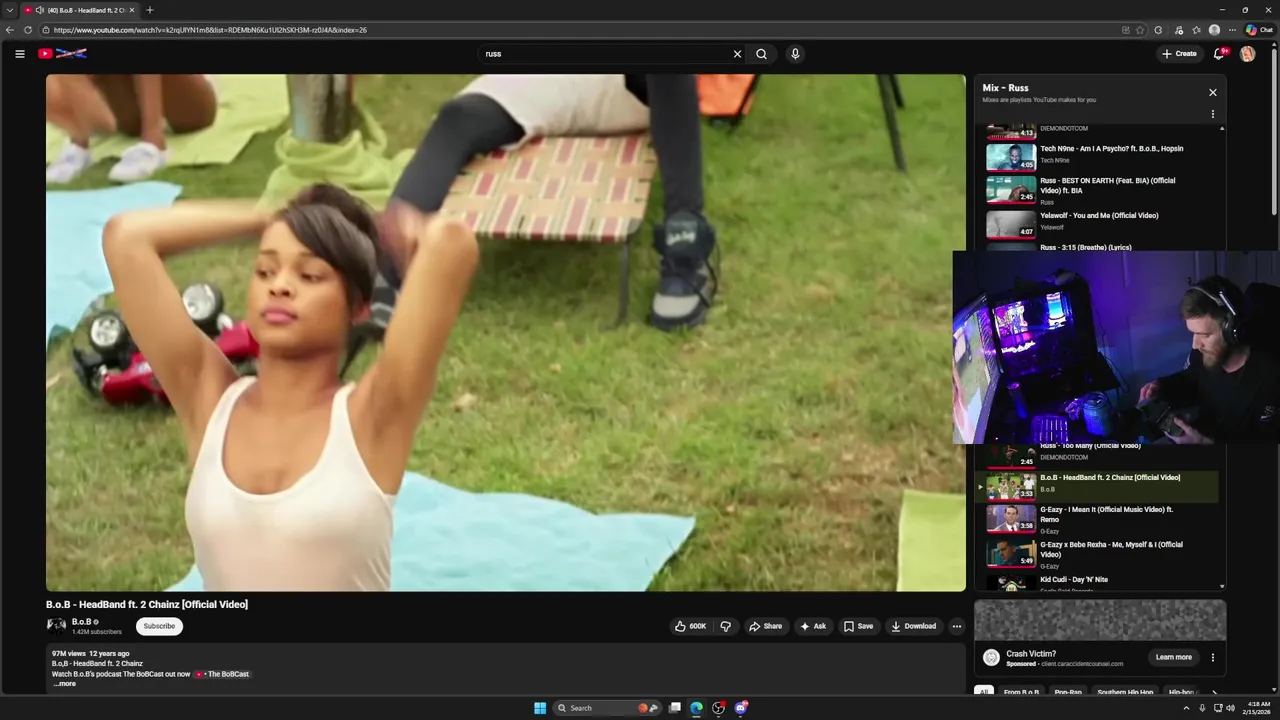Open YouTube notifications bell
1280x720 pixels.
pyautogui.click(x=1218, y=54)
